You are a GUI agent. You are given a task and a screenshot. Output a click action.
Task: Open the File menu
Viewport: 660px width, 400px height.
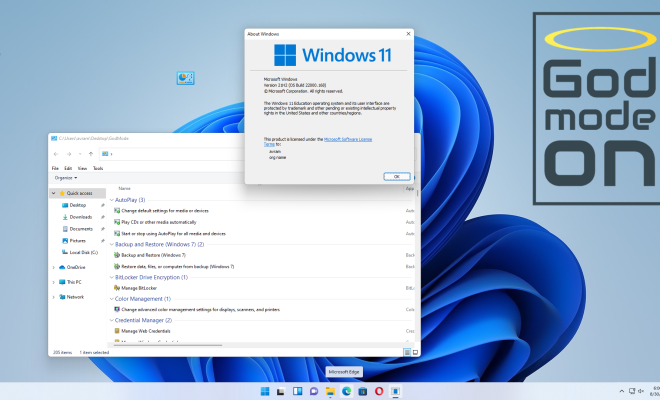coord(55,168)
